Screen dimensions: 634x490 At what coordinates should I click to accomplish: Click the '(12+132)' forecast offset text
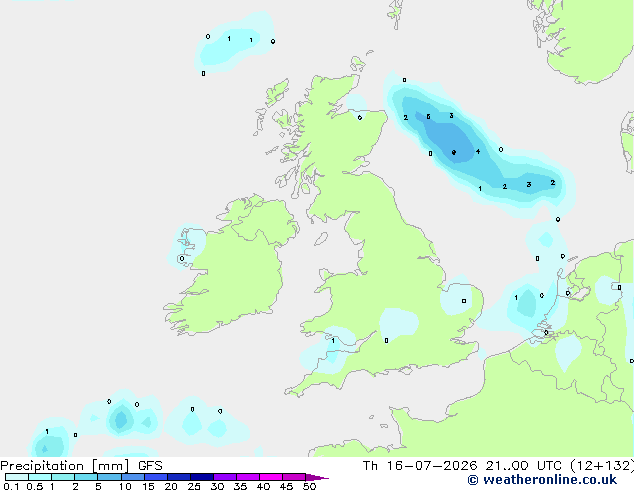click(x=602, y=466)
